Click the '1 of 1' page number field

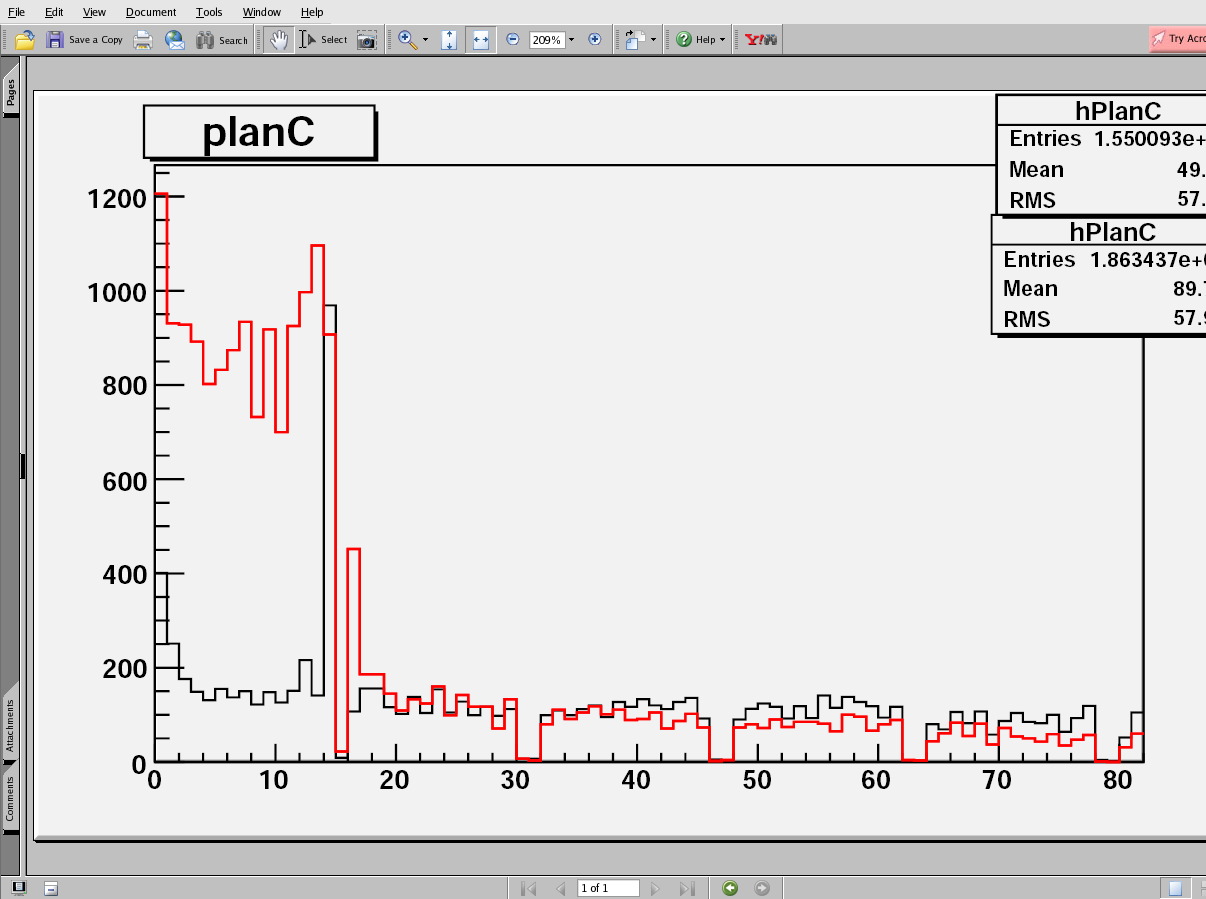coord(608,888)
